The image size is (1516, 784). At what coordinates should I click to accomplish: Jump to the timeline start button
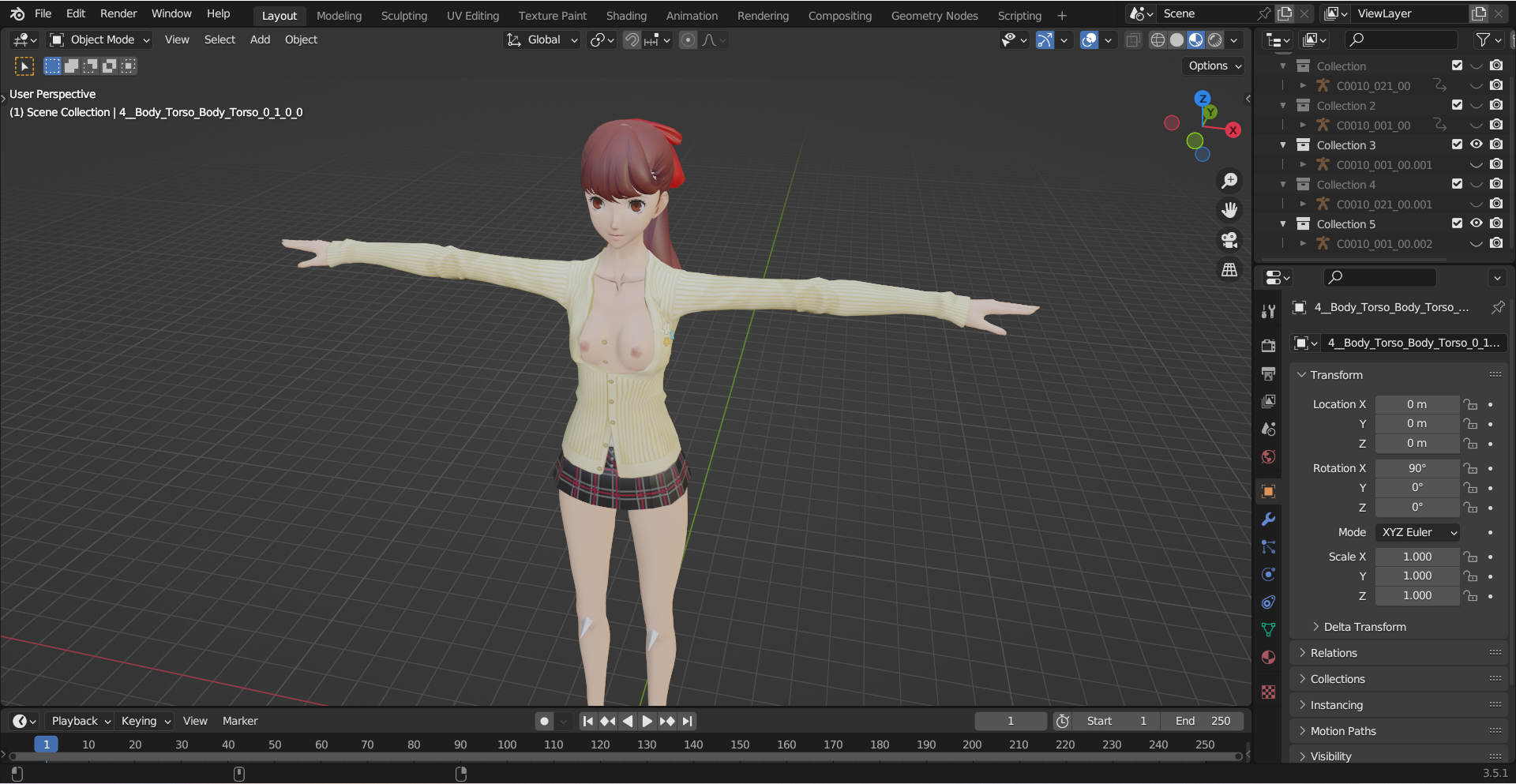click(587, 721)
